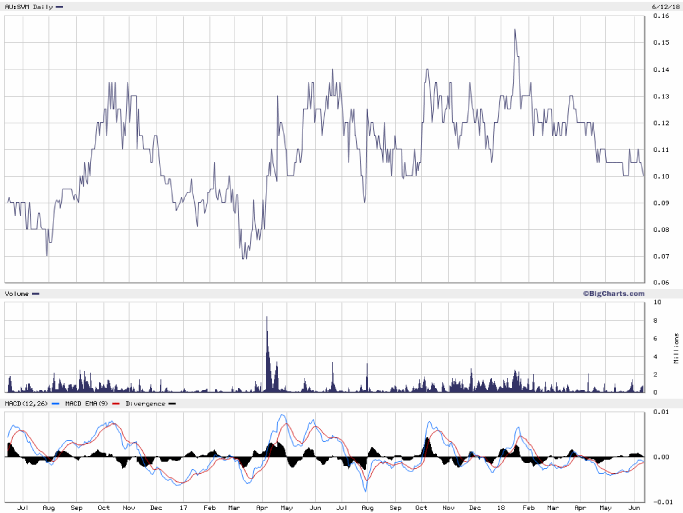
Task: Click the 18 year label on time axis
Action: [x=501, y=508]
